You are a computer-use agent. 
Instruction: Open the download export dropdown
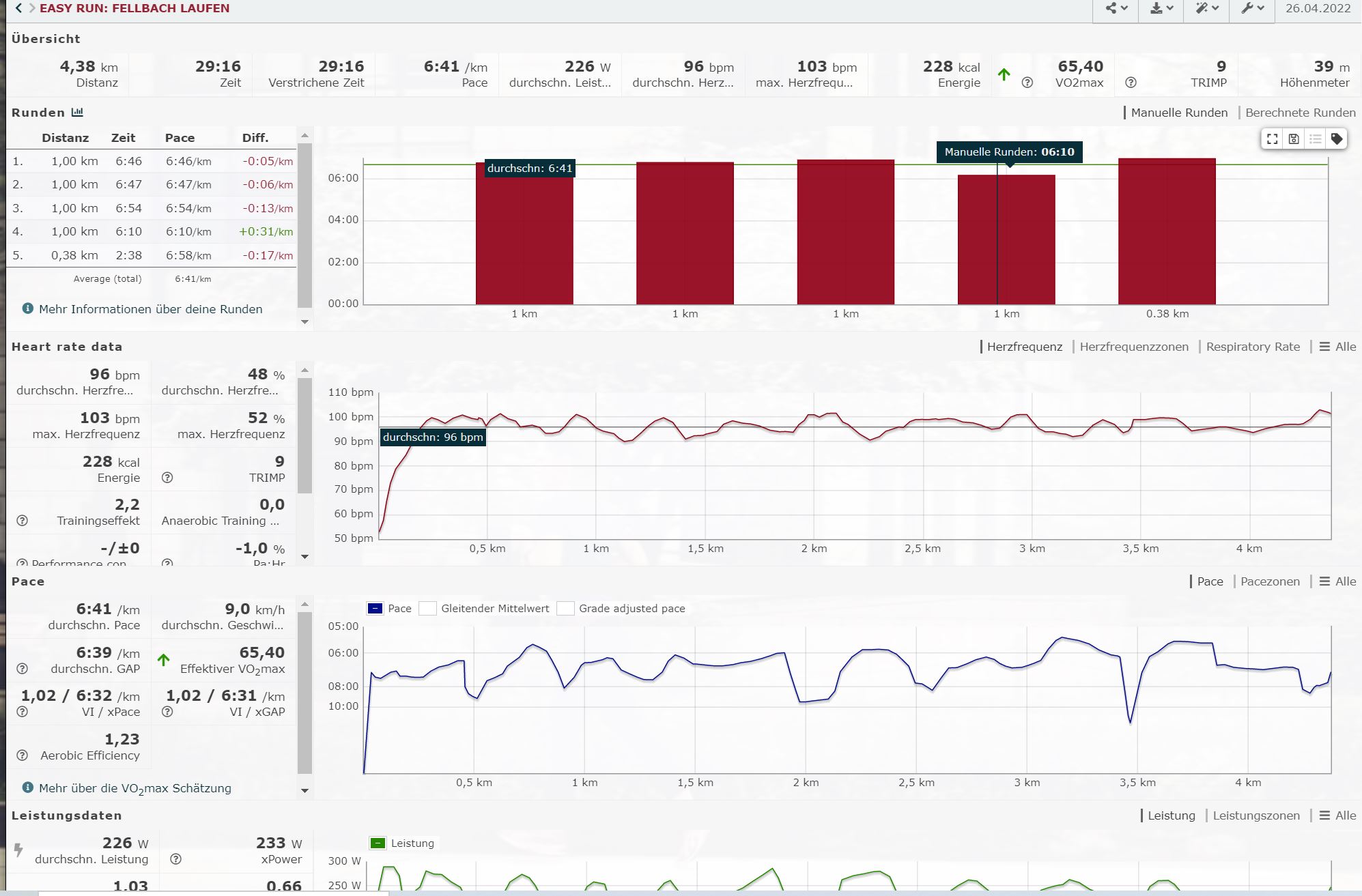pos(1161,9)
